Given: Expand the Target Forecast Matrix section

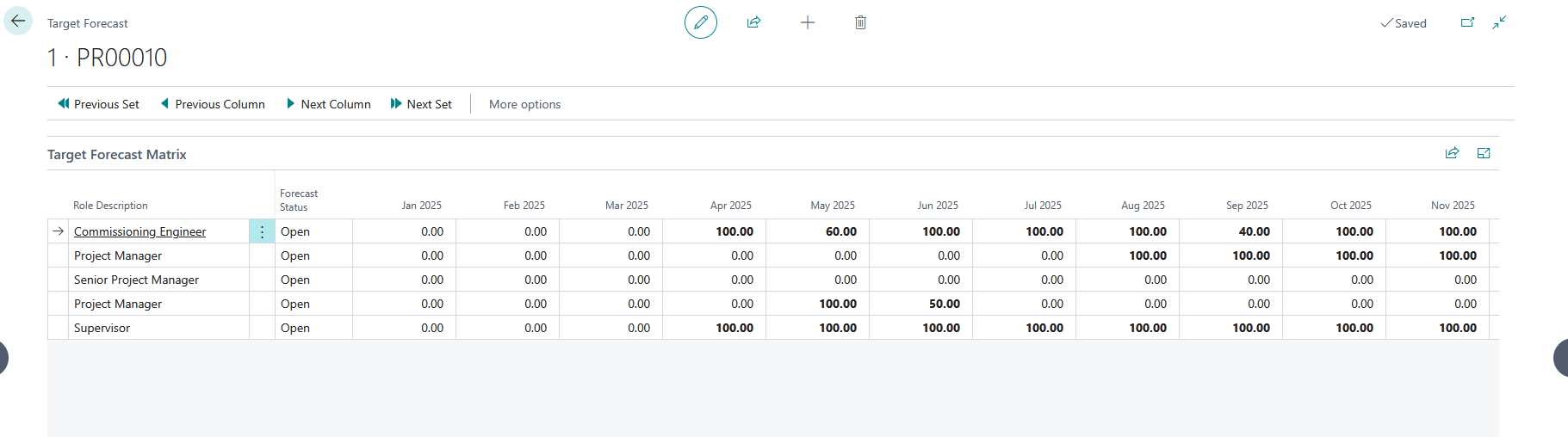Looking at the screenshot, I should [x=1483, y=153].
